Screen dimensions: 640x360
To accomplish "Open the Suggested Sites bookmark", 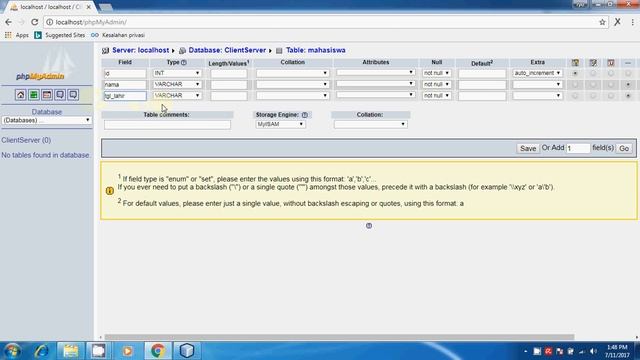I will click(x=60, y=35).
